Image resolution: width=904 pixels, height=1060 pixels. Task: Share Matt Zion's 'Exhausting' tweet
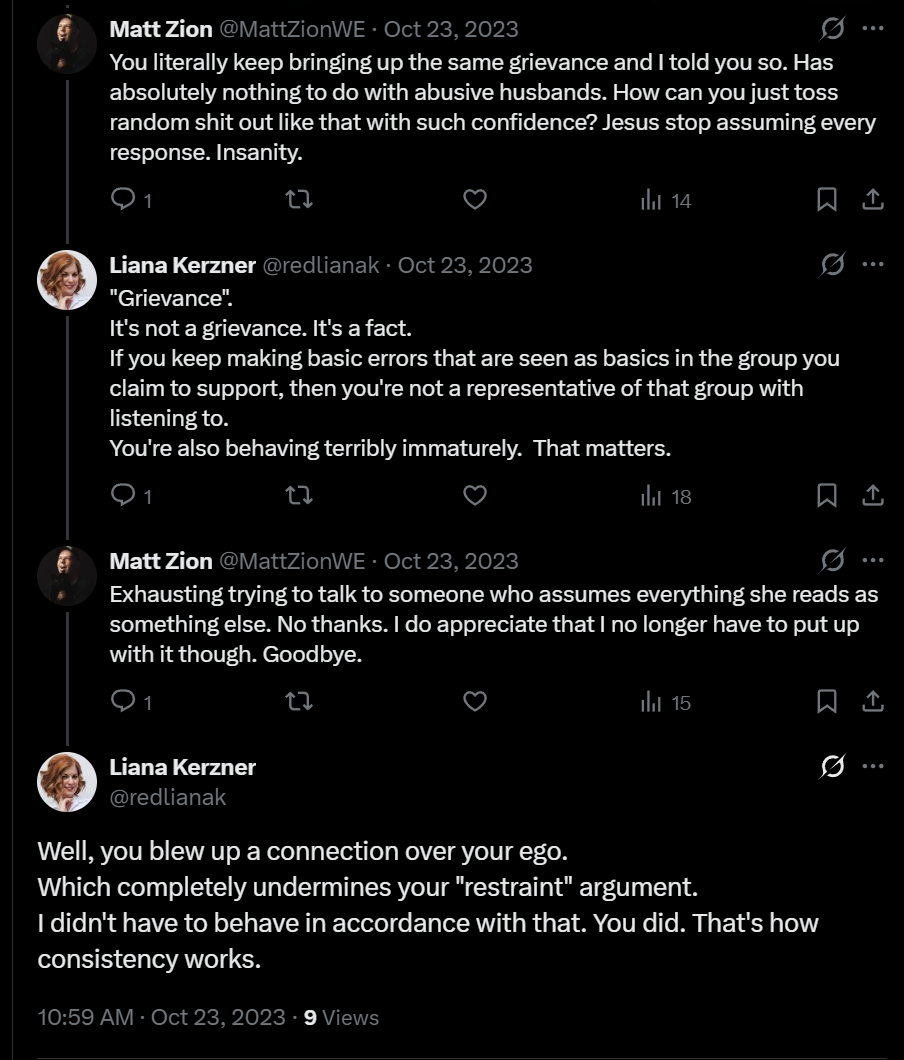(x=873, y=701)
